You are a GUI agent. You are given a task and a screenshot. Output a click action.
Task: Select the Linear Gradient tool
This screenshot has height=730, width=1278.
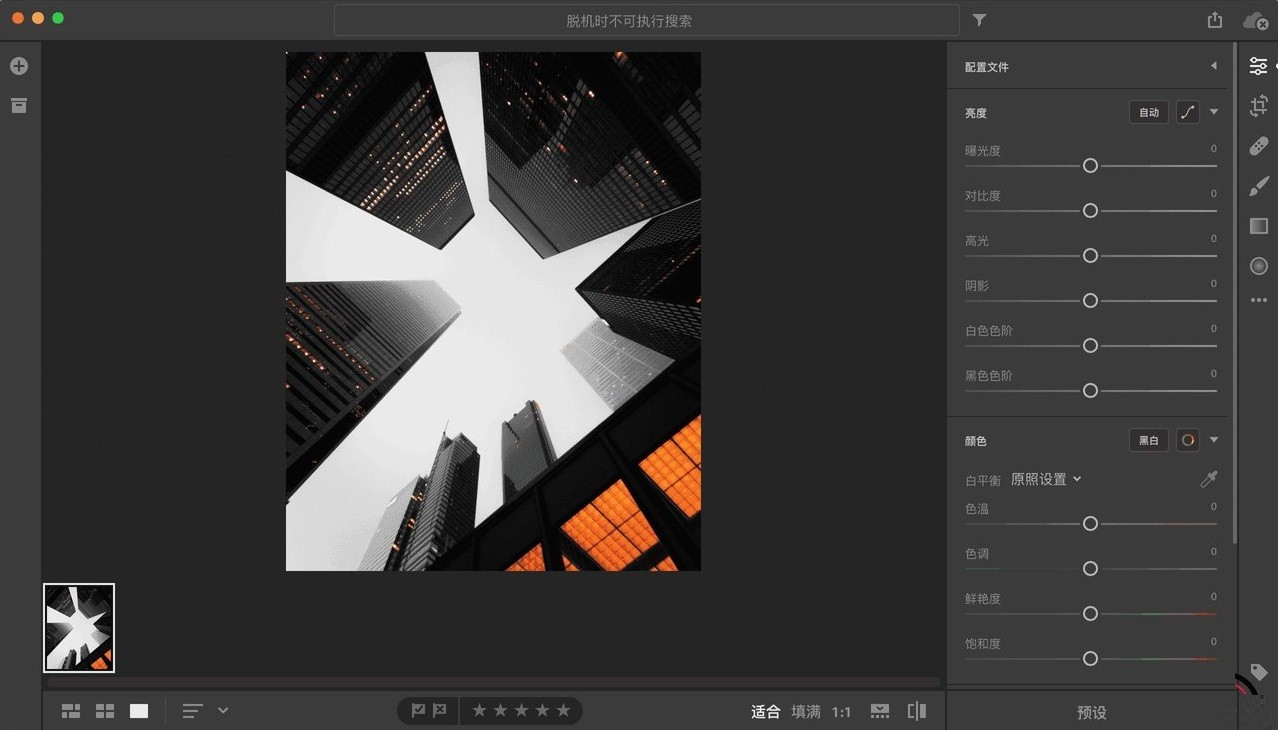[x=1258, y=226]
